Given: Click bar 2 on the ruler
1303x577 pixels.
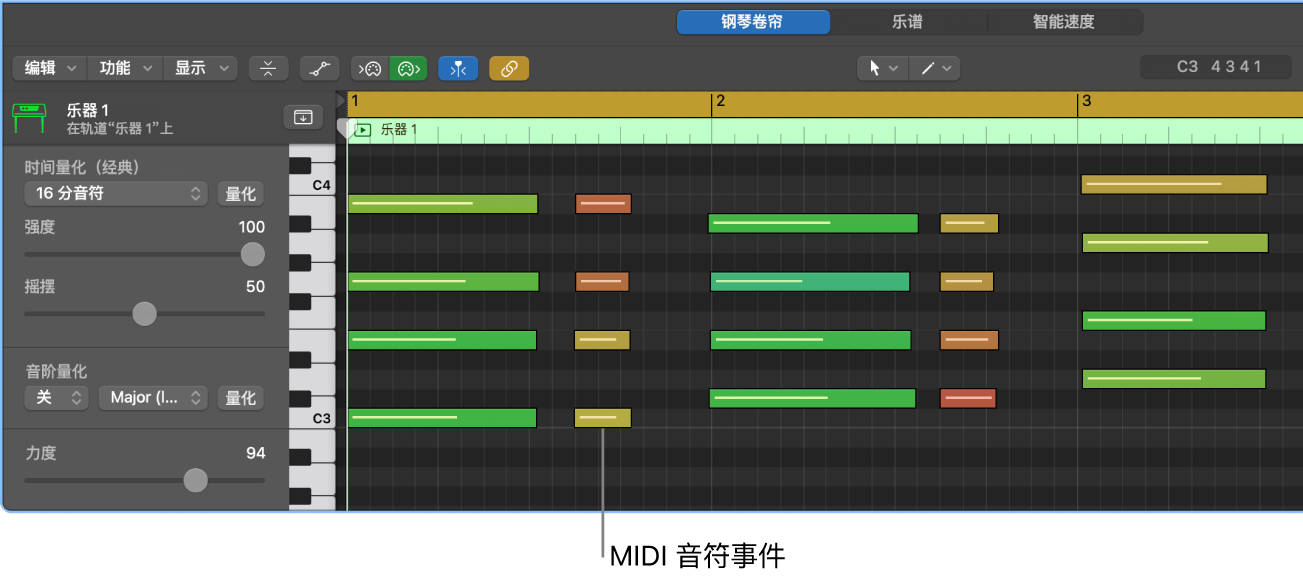Looking at the screenshot, I should click(720, 101).
